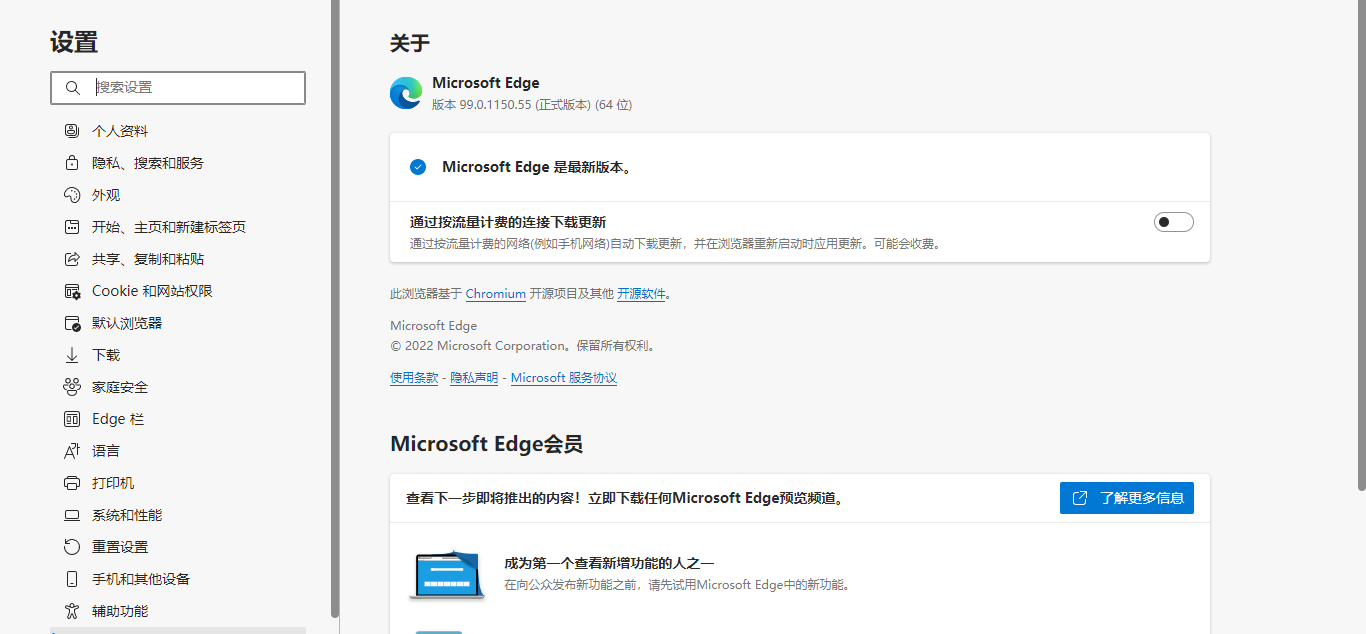Image resolution: width=1366 pixels, height=634 pixels.
Task: Click the 语言 language icon
Action: coord(72,451)
